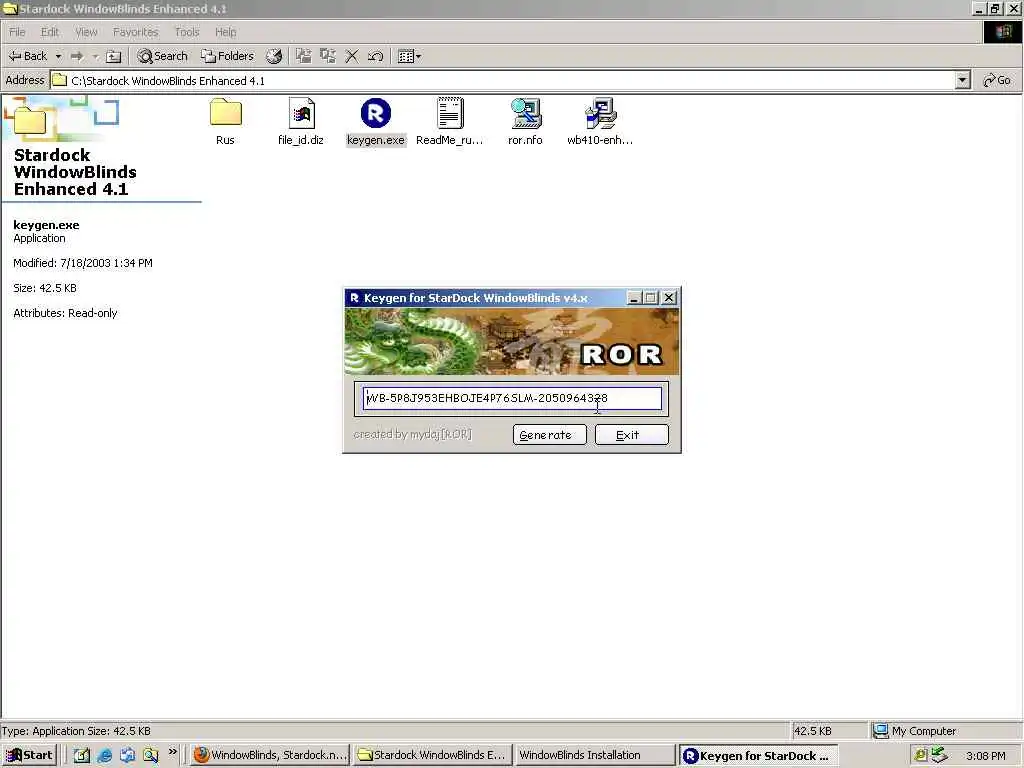Open the Favorites menu

pos(135,32)
